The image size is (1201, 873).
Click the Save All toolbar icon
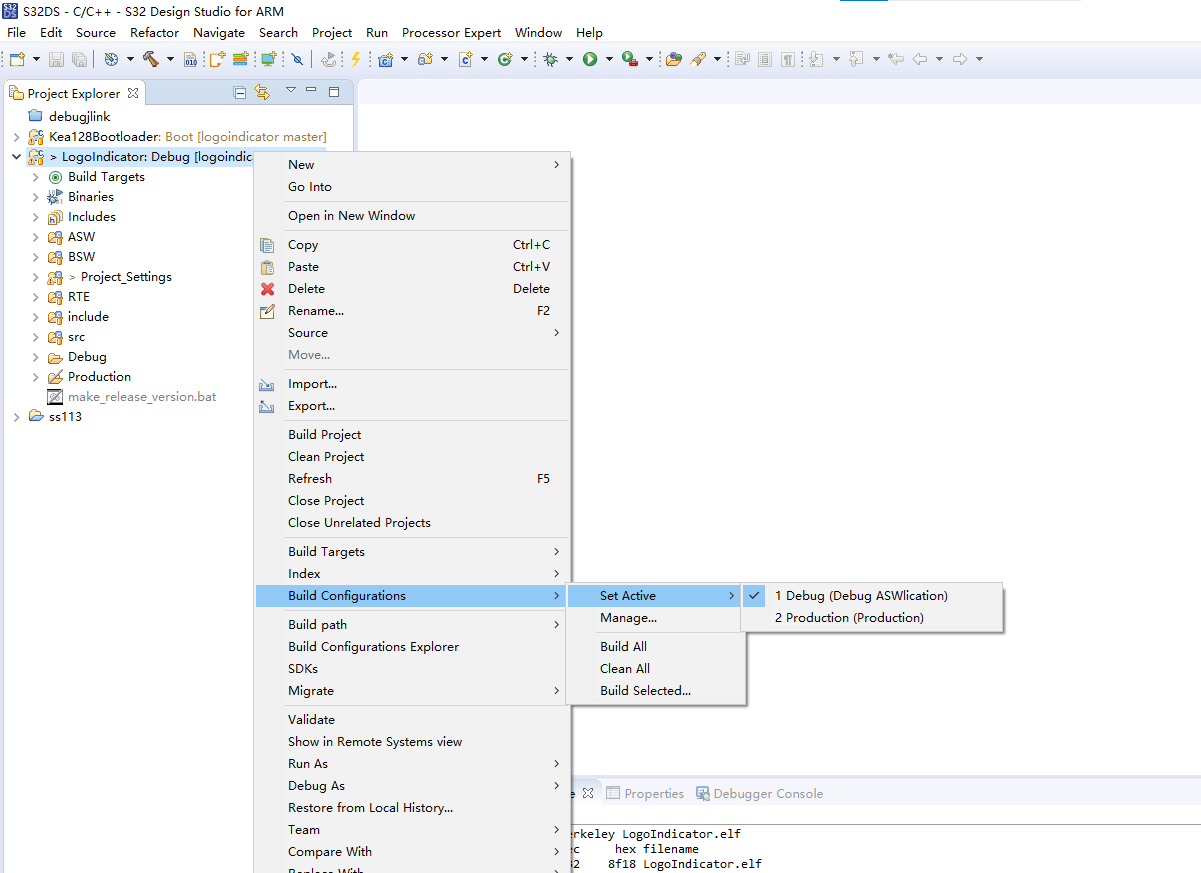click(78, 59)
